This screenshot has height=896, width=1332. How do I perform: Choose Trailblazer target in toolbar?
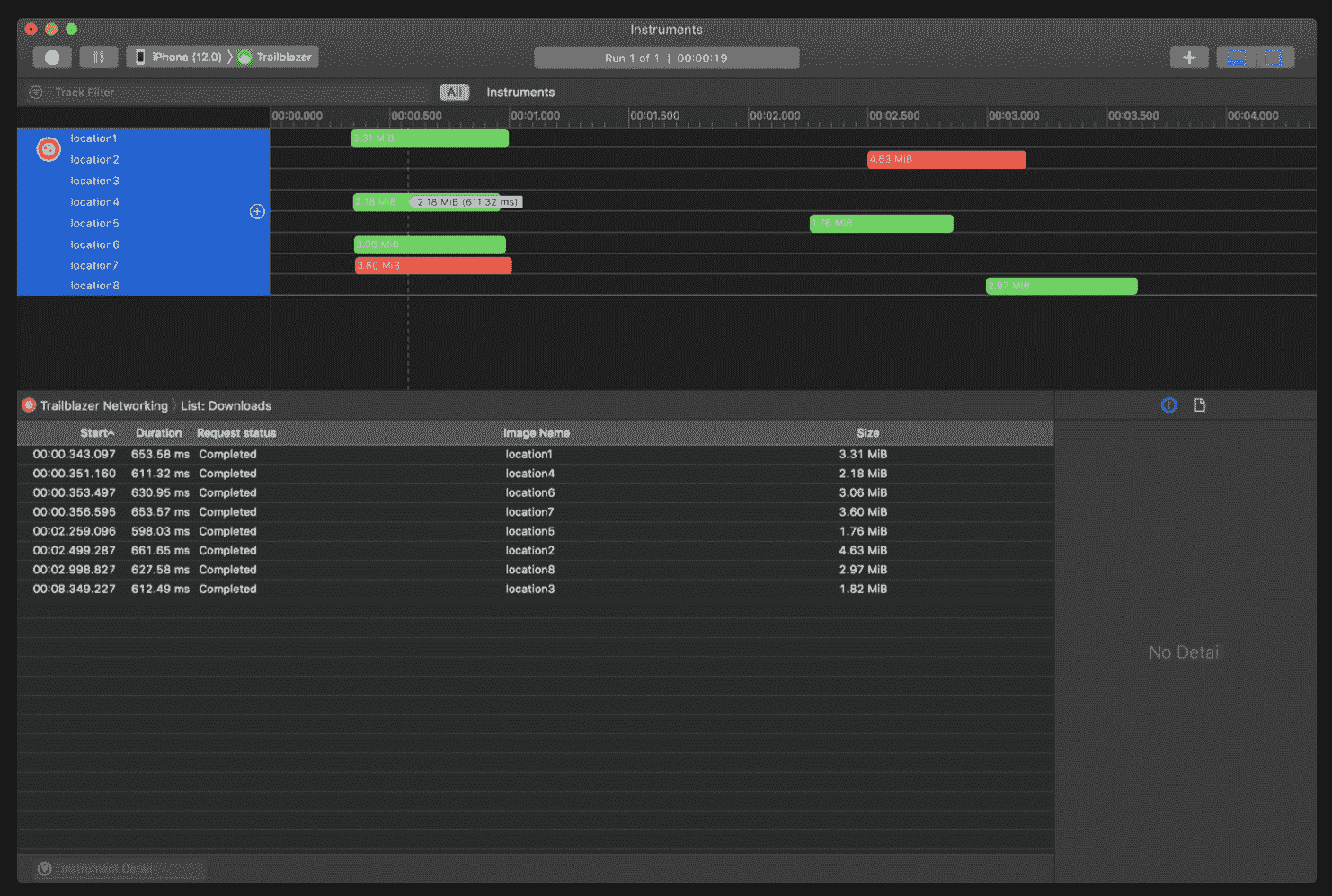(276, 58)
